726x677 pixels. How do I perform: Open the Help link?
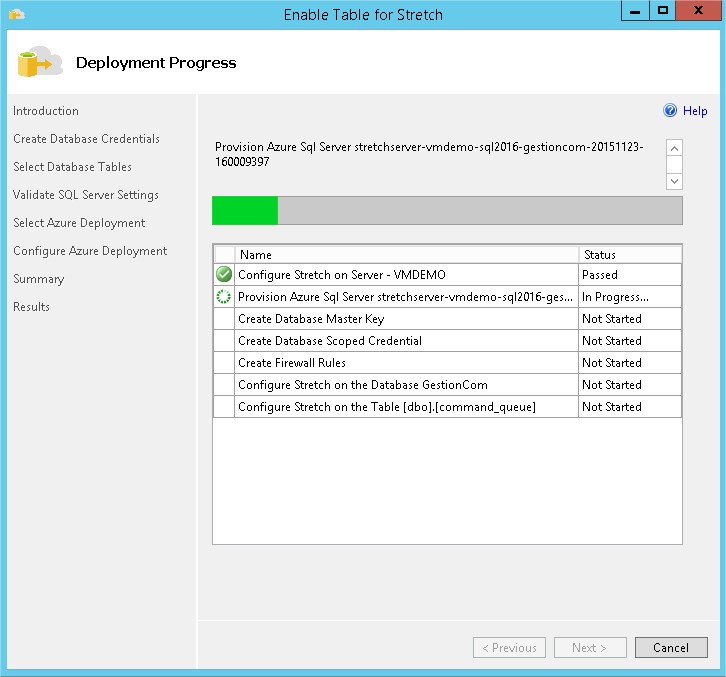click(695, 111)
